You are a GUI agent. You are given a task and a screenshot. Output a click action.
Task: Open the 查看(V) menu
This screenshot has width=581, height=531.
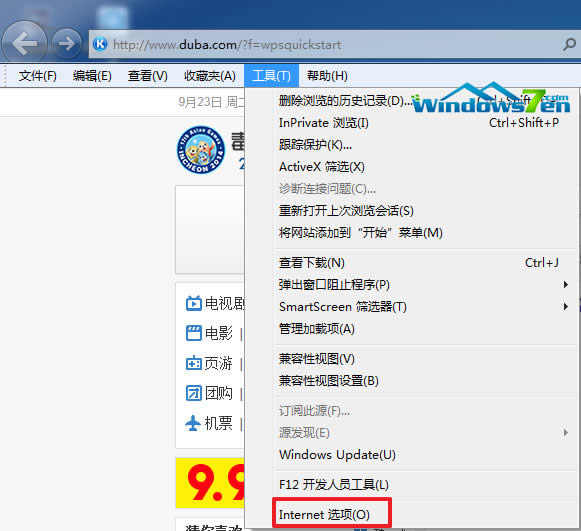[x=147, y=76]
